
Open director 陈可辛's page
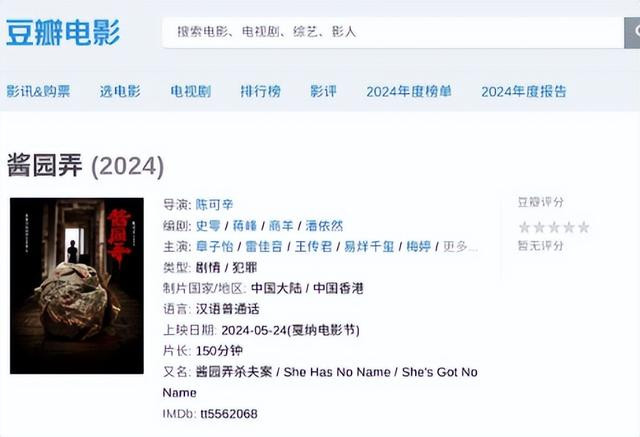click(x=214, y=204)
